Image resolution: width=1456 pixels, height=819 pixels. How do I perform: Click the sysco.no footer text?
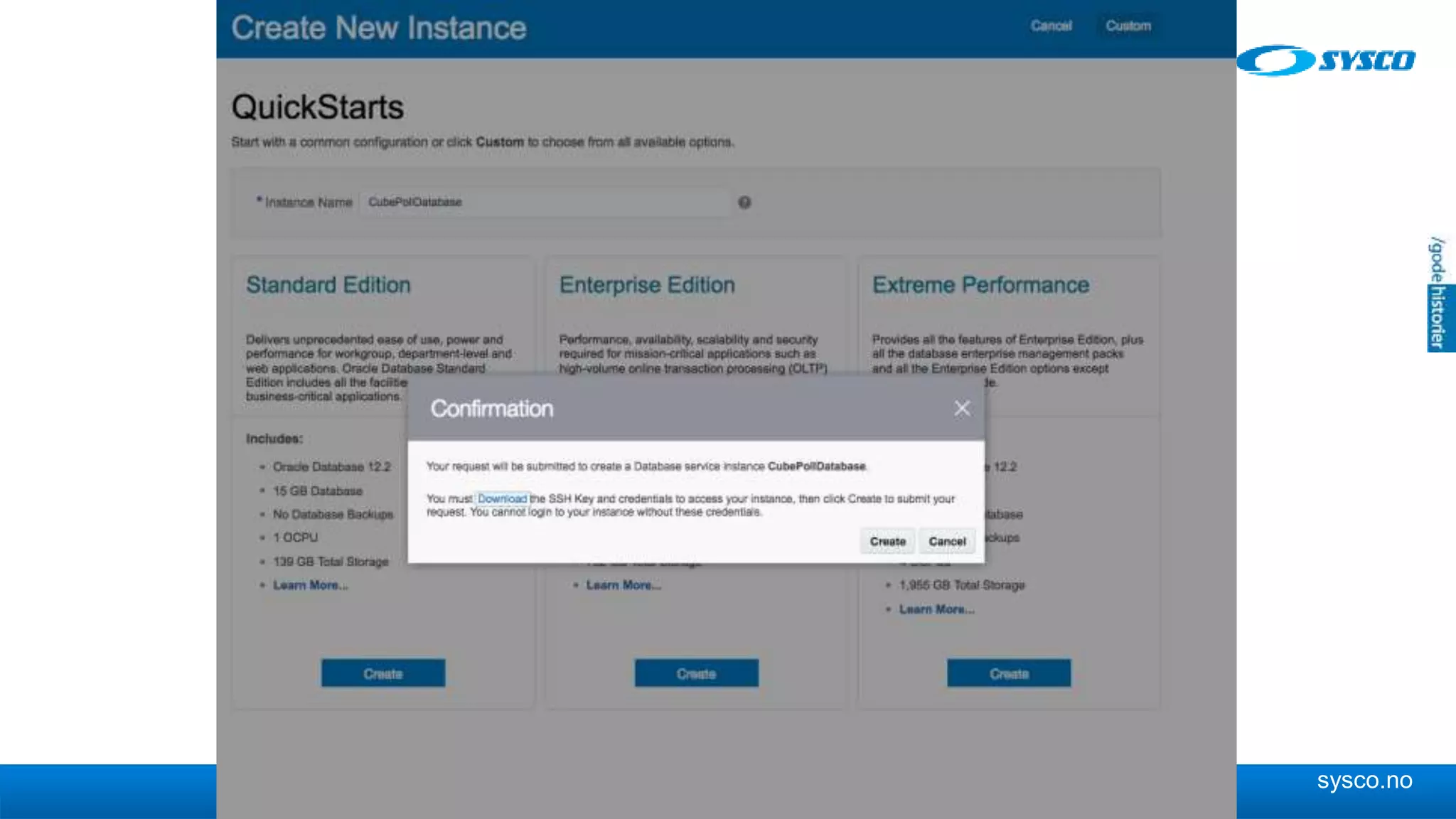click(x=1364, y=781)
